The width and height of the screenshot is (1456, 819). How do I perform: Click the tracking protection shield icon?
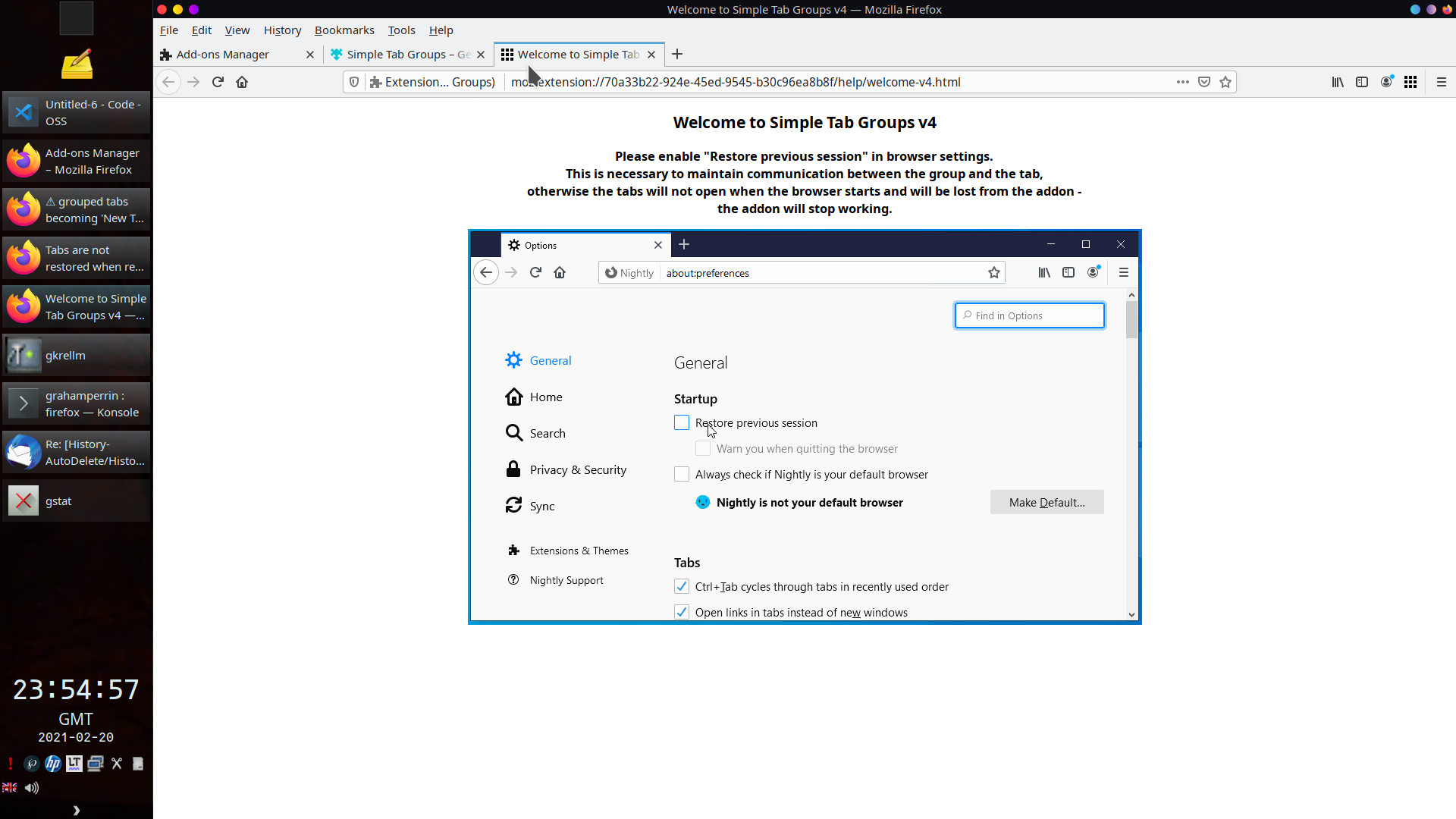point(354,82)
